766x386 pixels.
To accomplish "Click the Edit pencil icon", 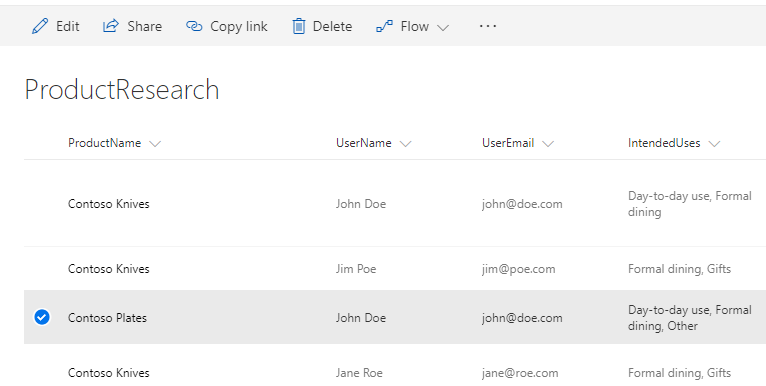I will tap(40, 26).
